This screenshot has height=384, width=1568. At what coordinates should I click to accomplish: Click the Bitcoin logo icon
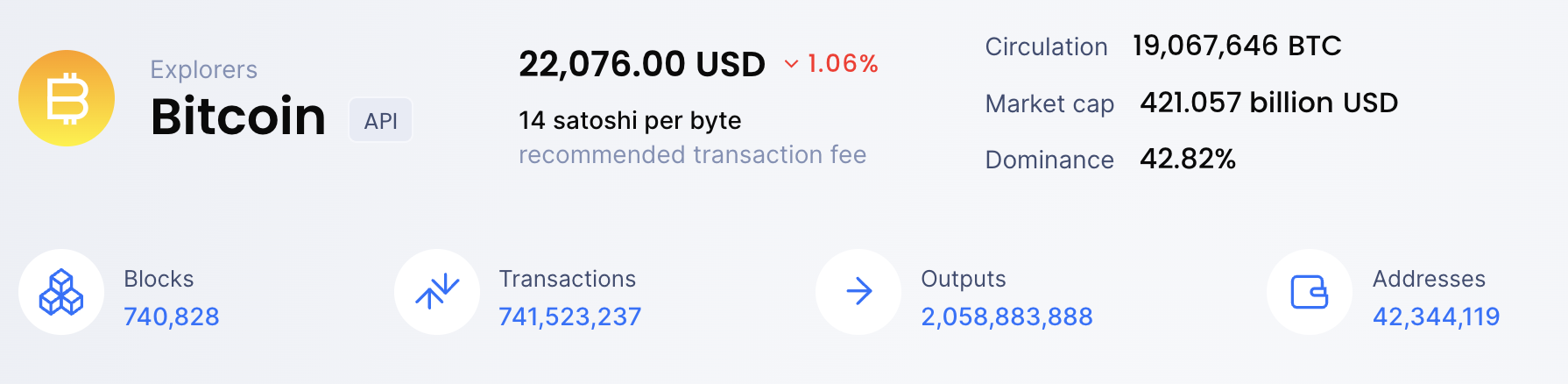(x=67, y=98)
